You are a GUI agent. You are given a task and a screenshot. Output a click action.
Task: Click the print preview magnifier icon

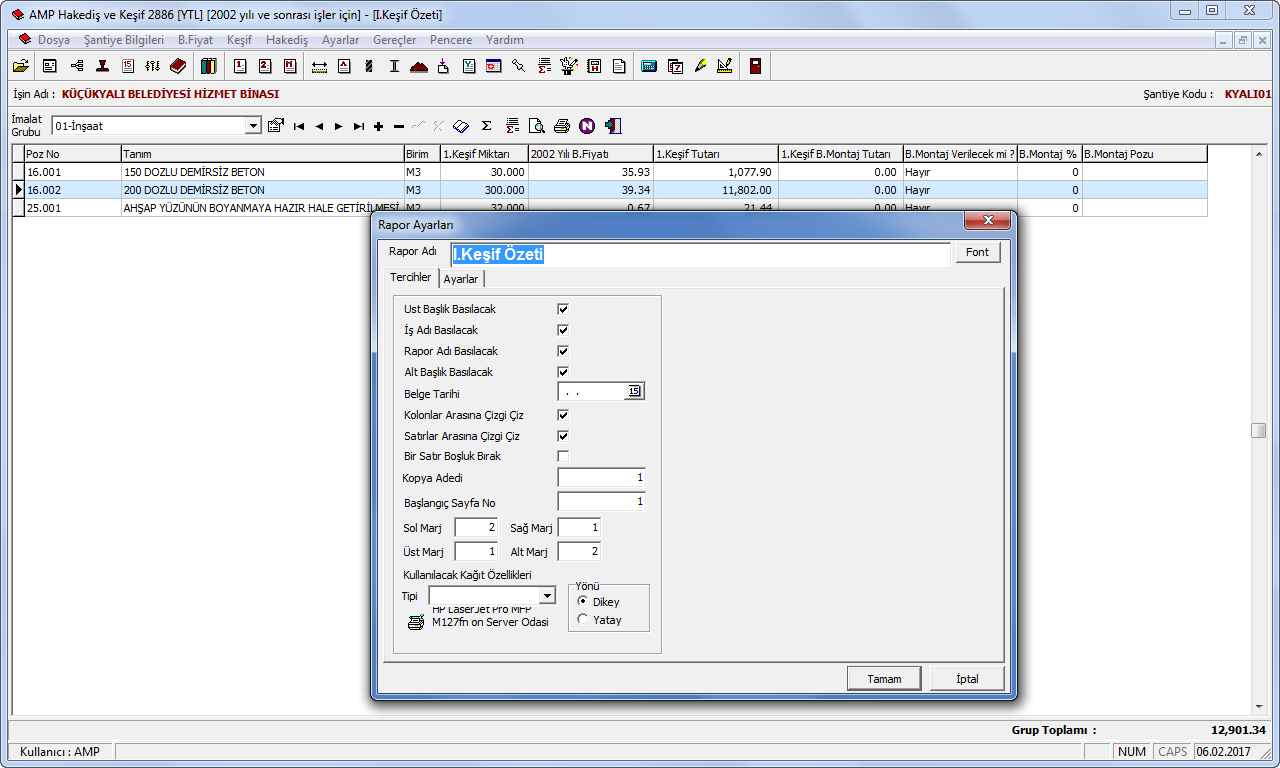[x=537, y=126]
